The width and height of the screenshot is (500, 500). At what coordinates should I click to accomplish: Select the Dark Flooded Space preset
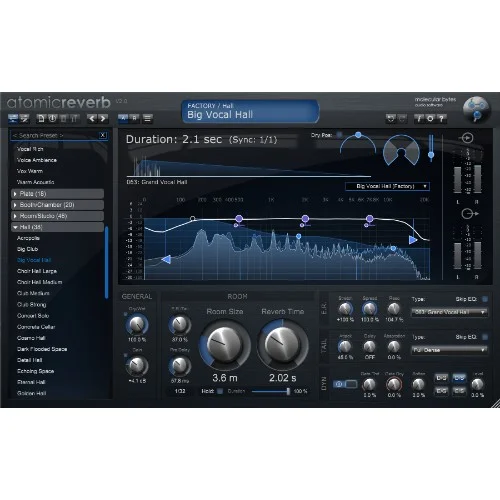tap(42, 349)
